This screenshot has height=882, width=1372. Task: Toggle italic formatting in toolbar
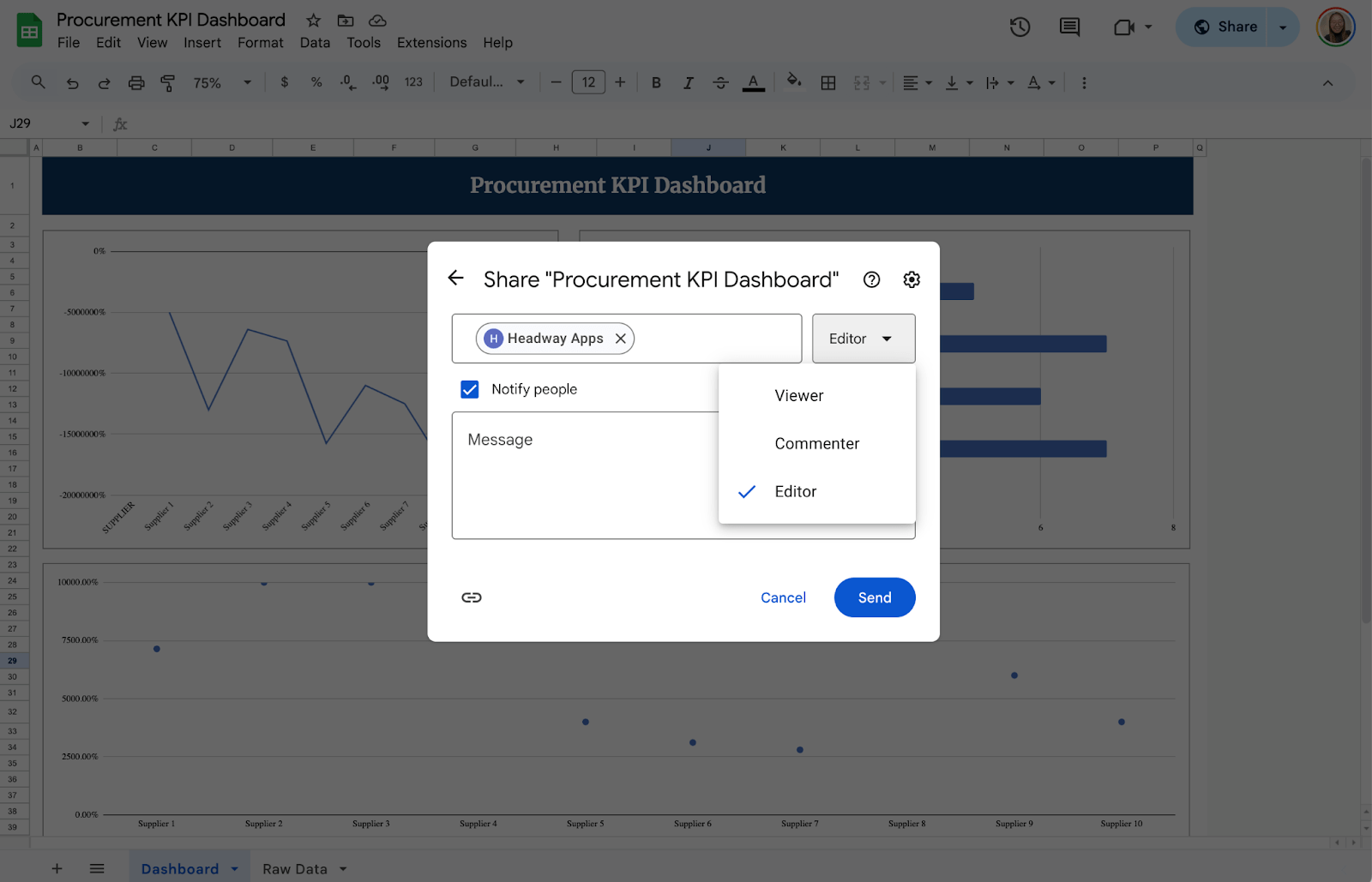[x=688, y=83]
